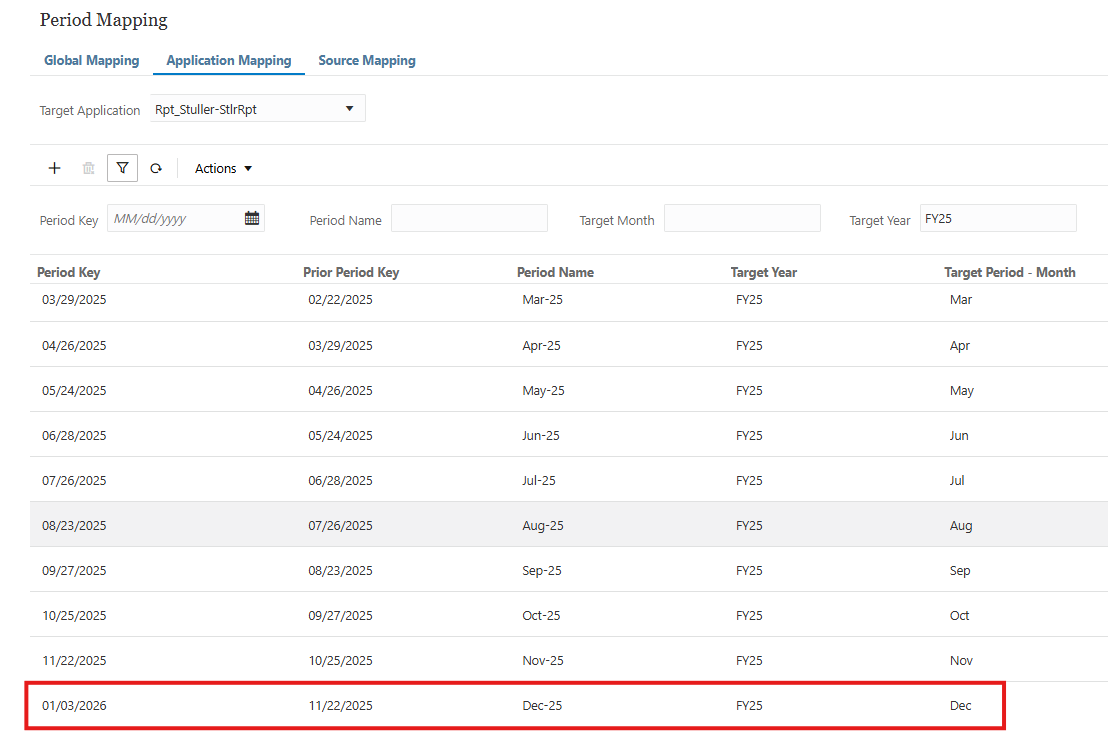Click the Oct-25 period name cell
The width and height of the screenshot is (1108, 736).
541,616
